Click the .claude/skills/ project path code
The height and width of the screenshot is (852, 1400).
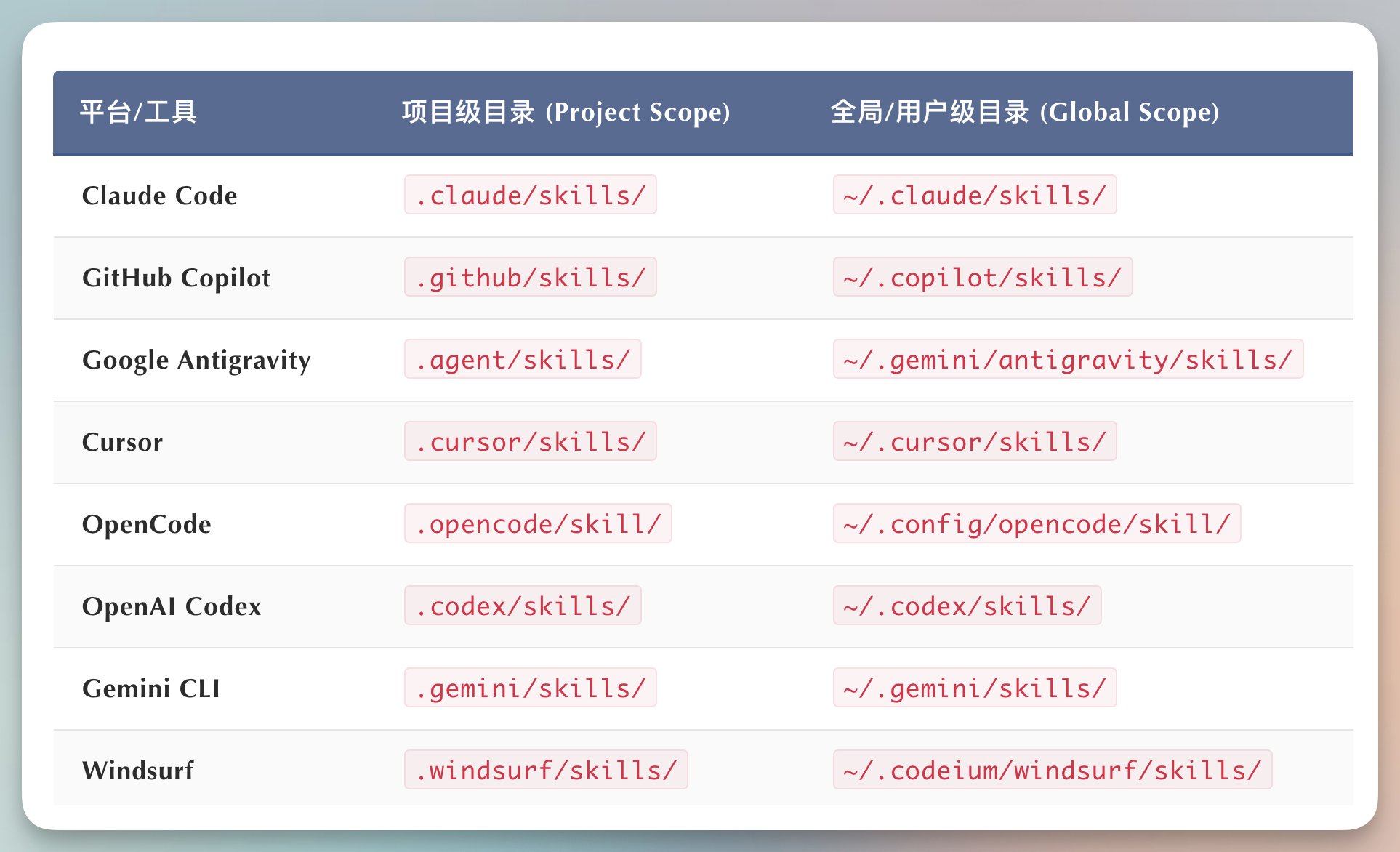click(530, 195)
